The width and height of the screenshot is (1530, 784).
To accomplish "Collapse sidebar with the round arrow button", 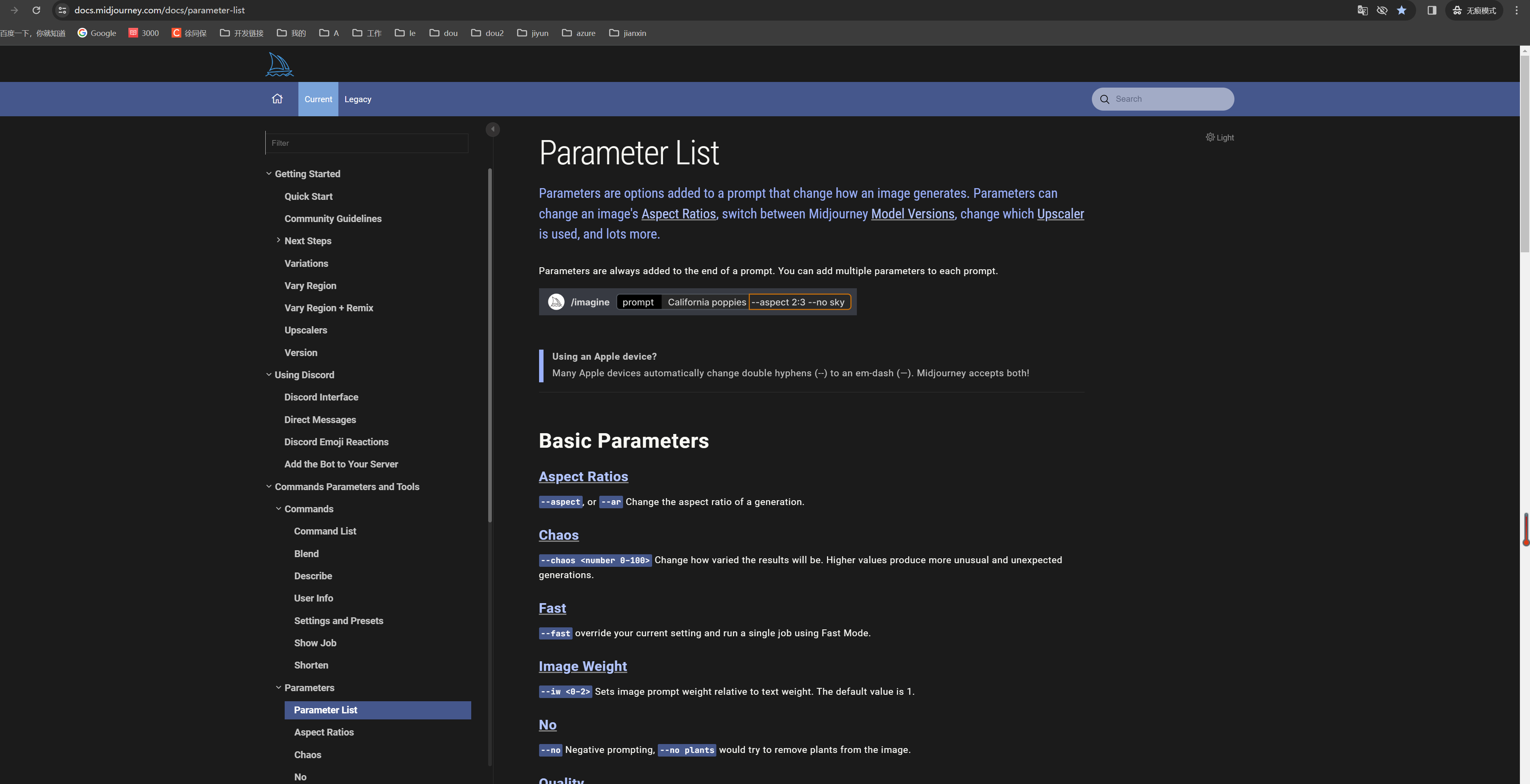I will pyautogui.click(x=492, y=129).
